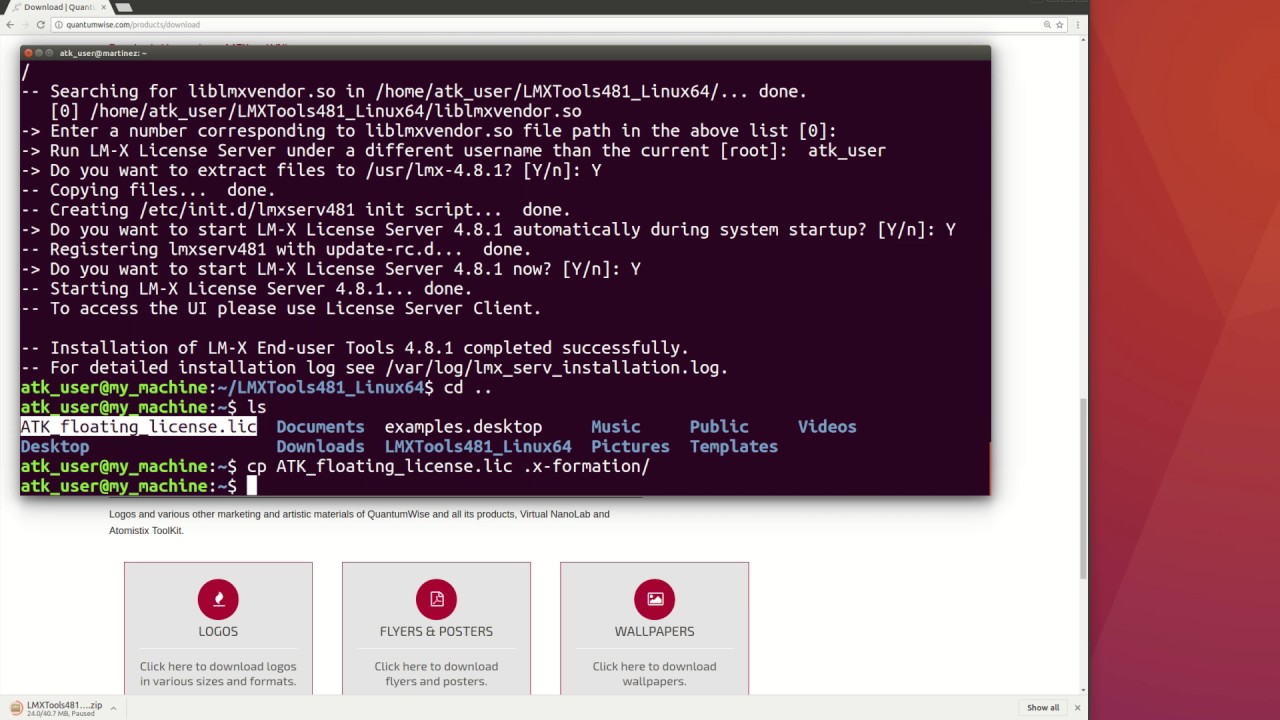Click Pictures in the ls output

pos(630,447)
